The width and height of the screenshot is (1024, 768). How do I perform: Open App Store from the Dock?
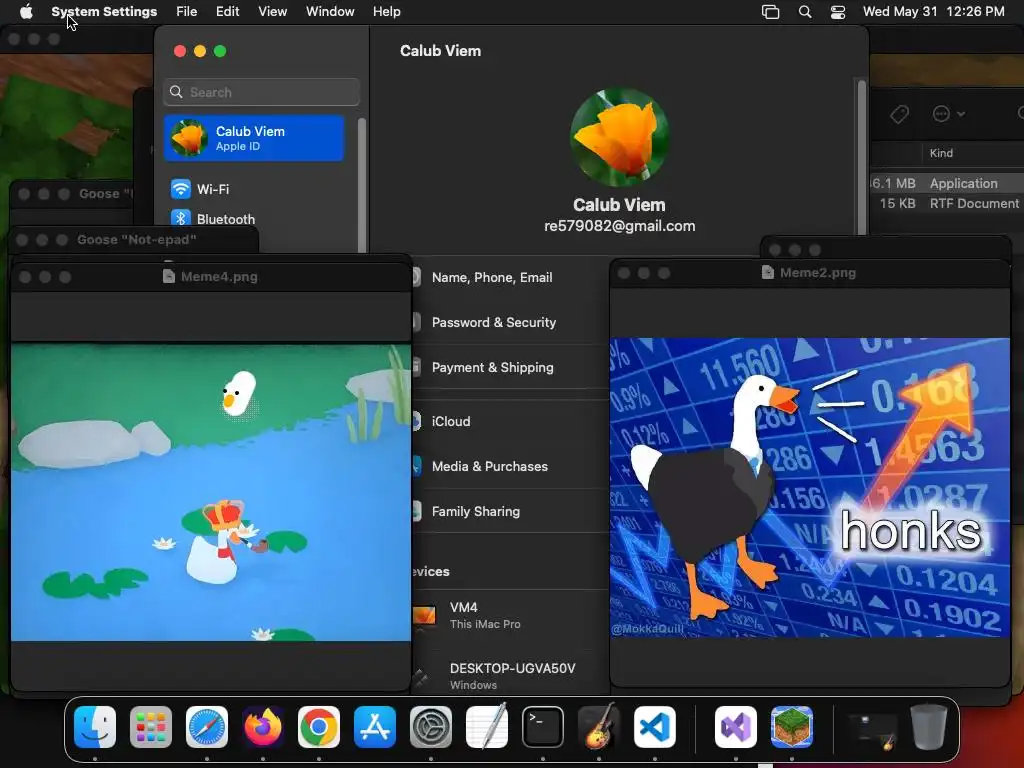tap(375, 727)
